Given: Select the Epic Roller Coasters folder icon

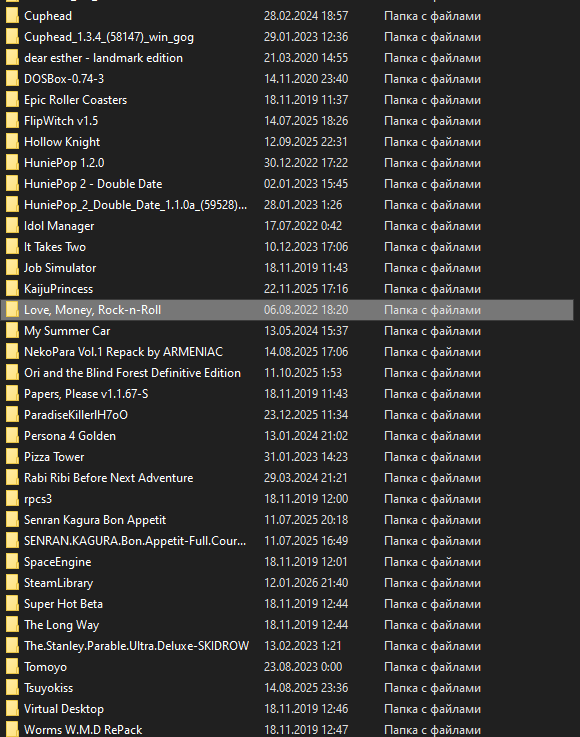Looking at the screenshot, I should [12, 100].
